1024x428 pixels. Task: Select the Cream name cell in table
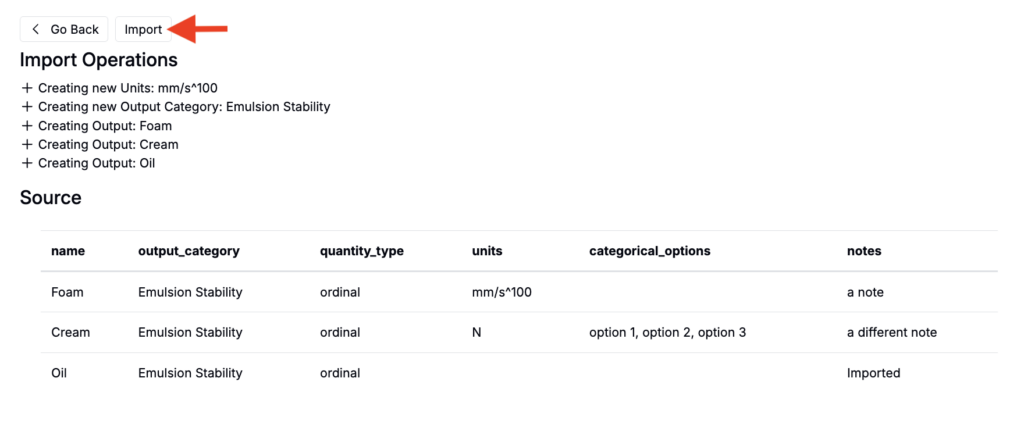71,332
